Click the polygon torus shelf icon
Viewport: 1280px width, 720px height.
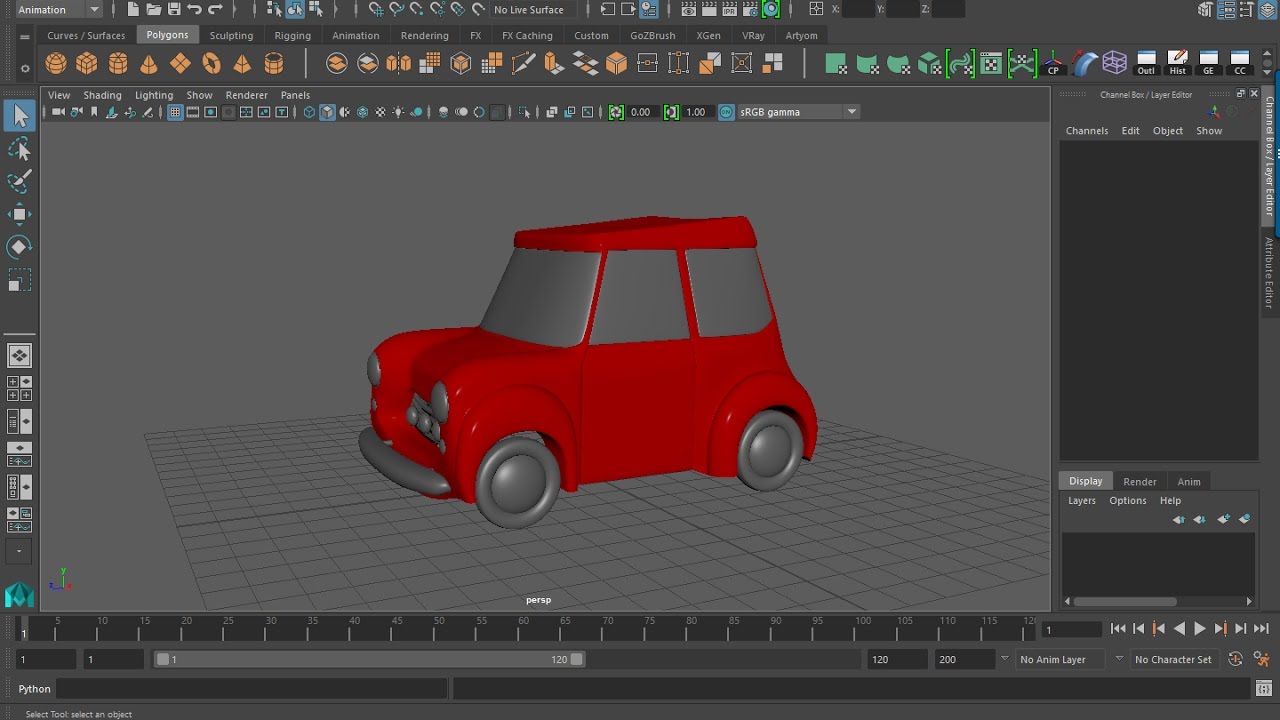point(211,64)
